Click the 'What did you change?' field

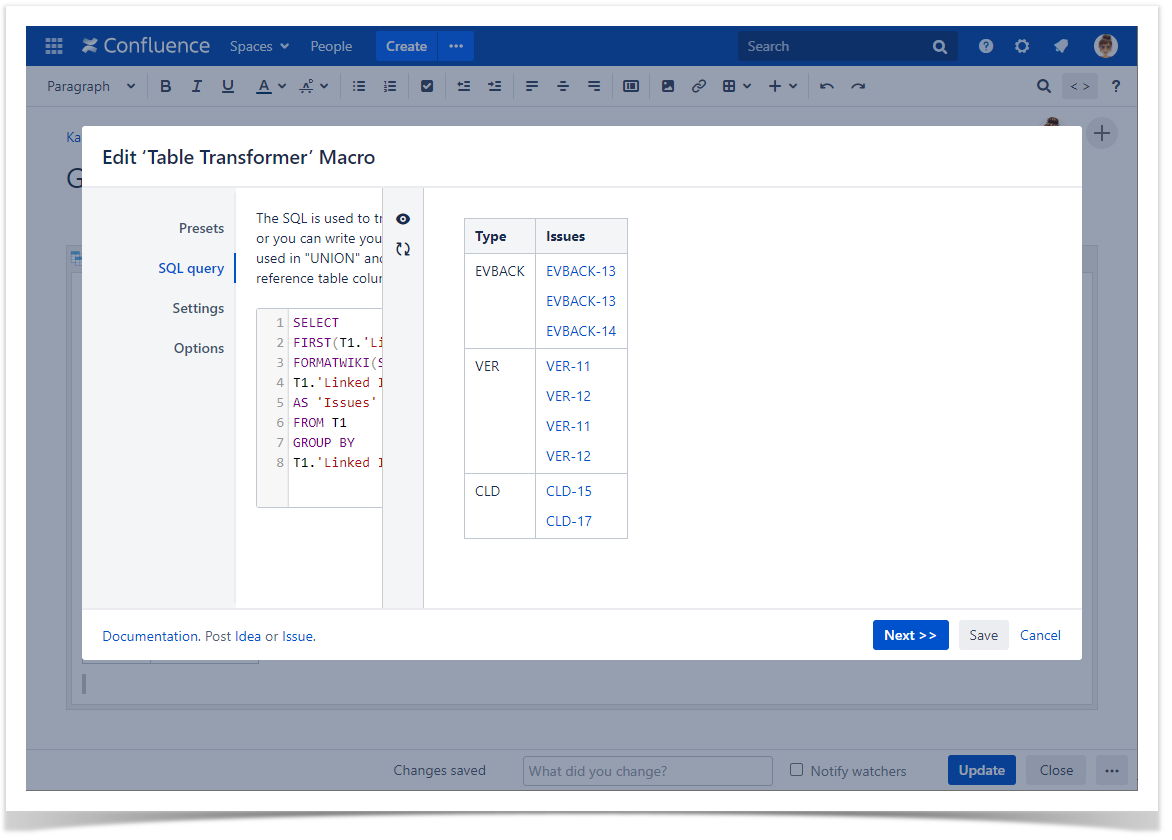pyautogui.click(x=647, y=771)
